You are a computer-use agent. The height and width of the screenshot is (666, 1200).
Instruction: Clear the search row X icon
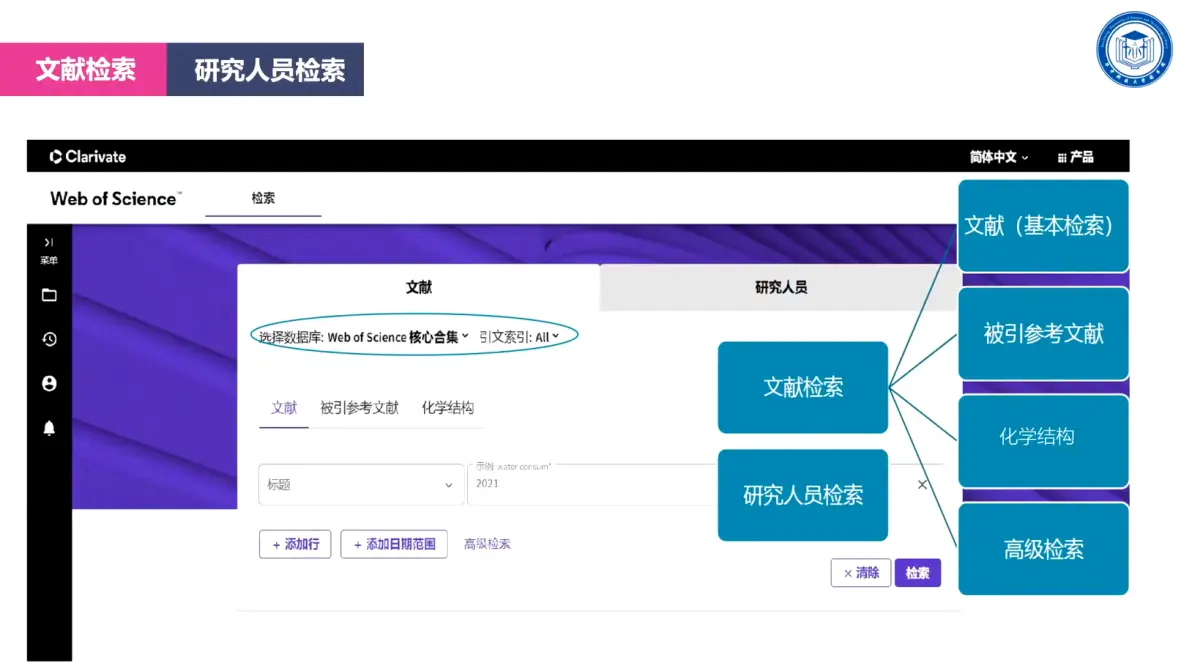(x=922, y=484)
